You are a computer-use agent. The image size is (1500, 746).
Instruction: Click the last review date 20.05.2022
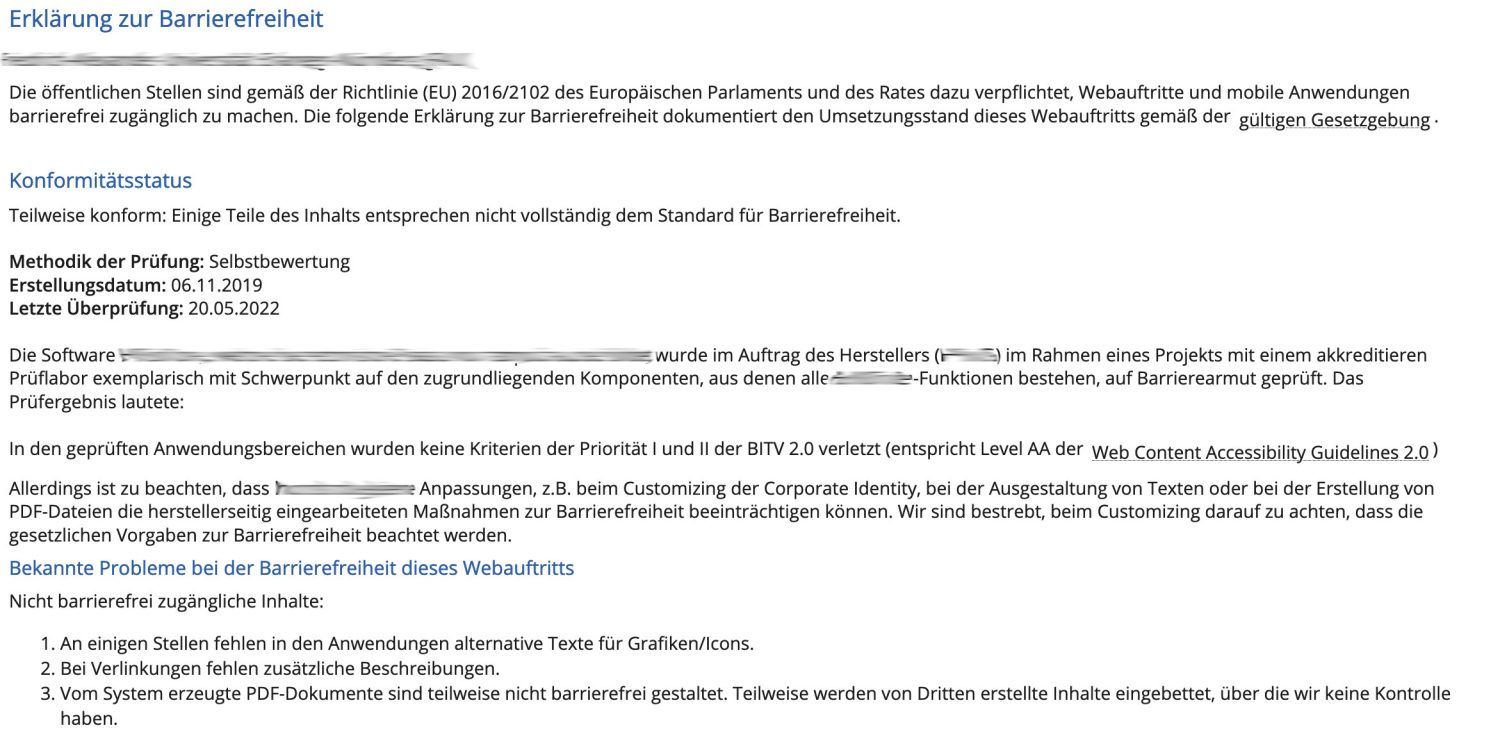pos(234,308)
